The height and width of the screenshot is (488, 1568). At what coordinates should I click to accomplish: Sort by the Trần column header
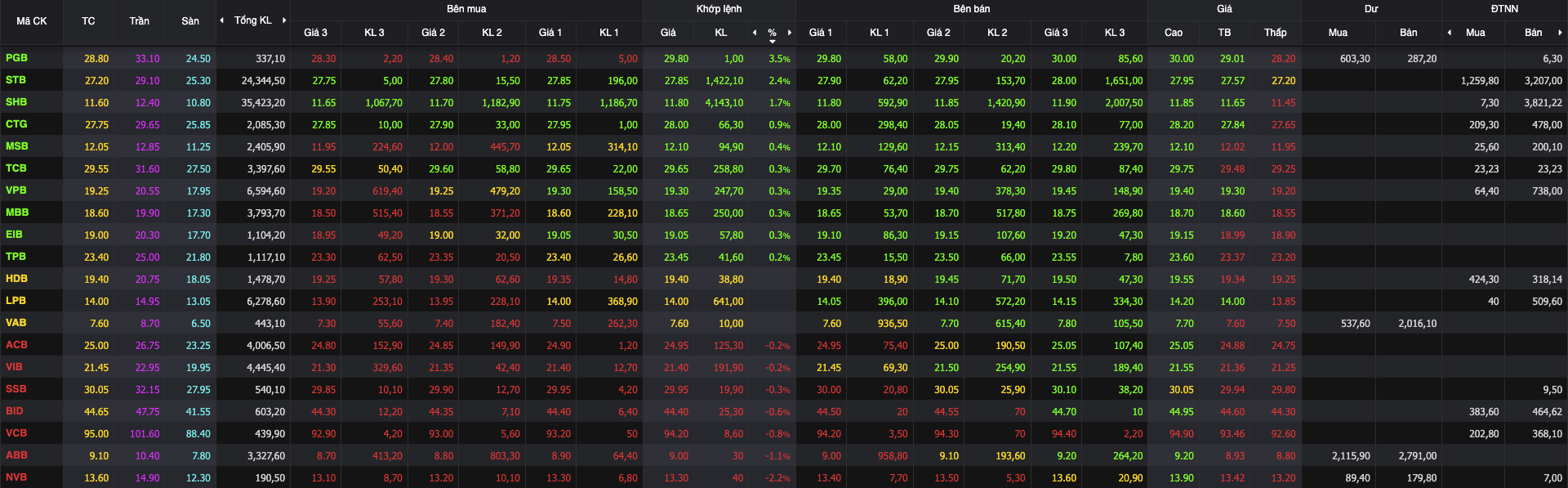pyautogui.click(x=139, y=21)
